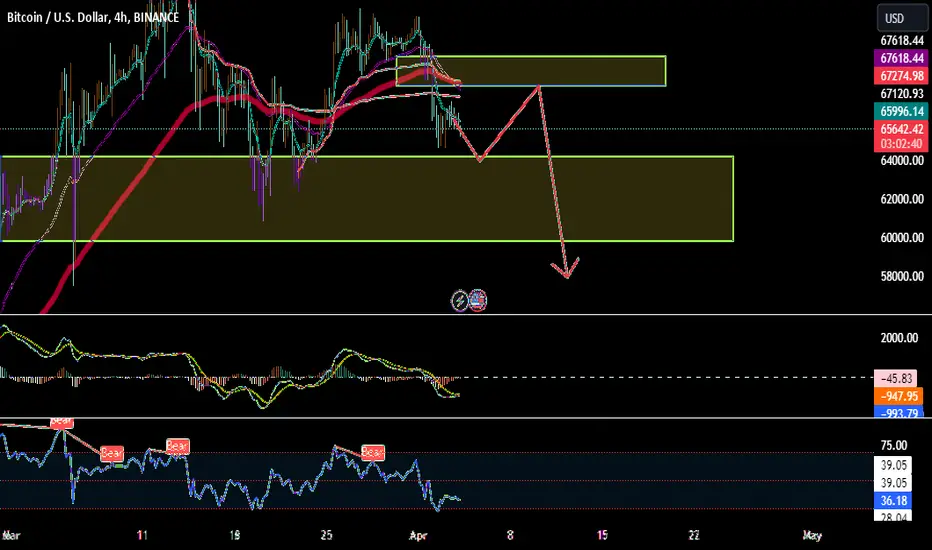Click the US flag economic event icon

pyautogui.click(x=478, y=300)
